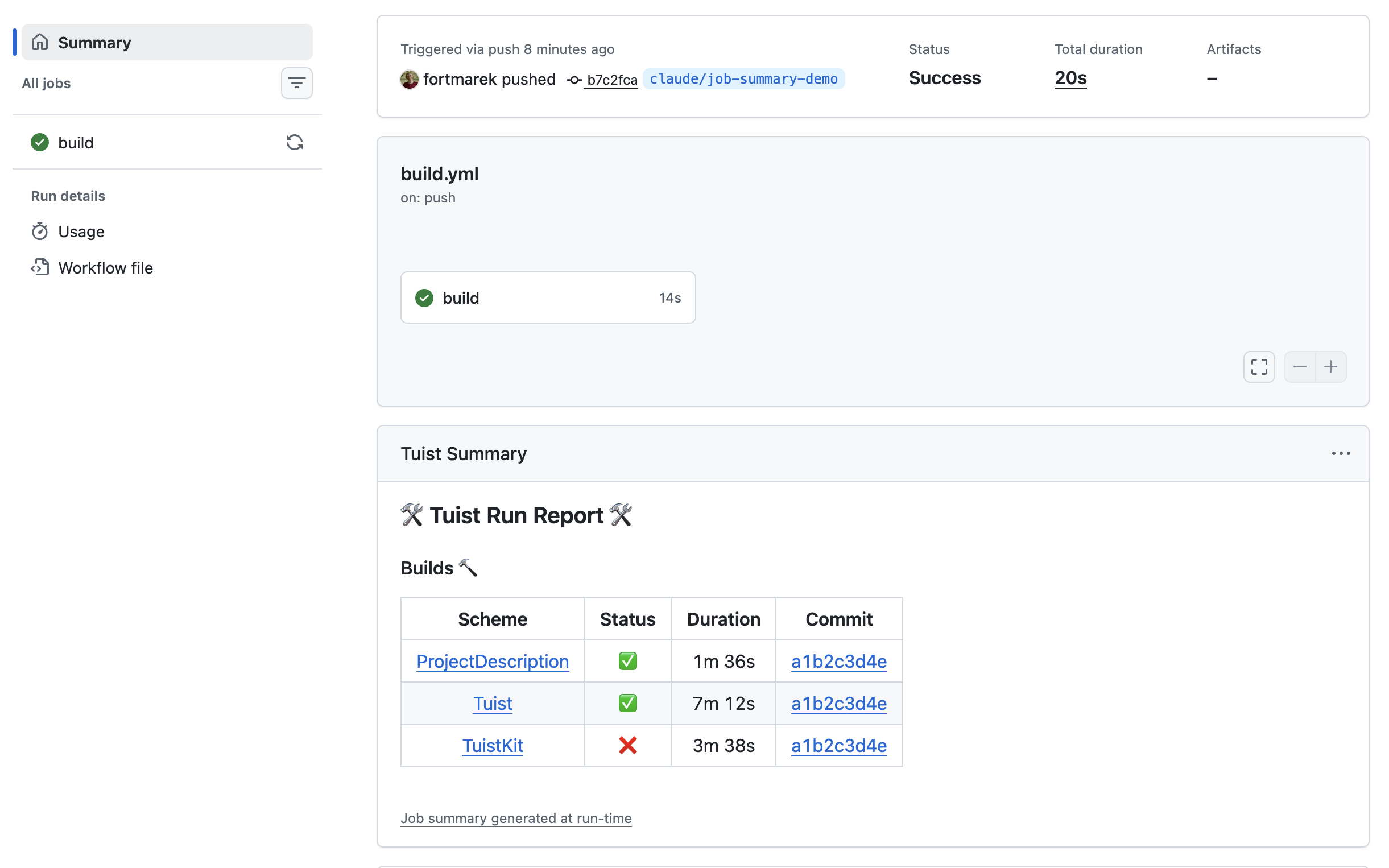
Task: Click the 'Success' status text
Action: click(x=945, y=77)
